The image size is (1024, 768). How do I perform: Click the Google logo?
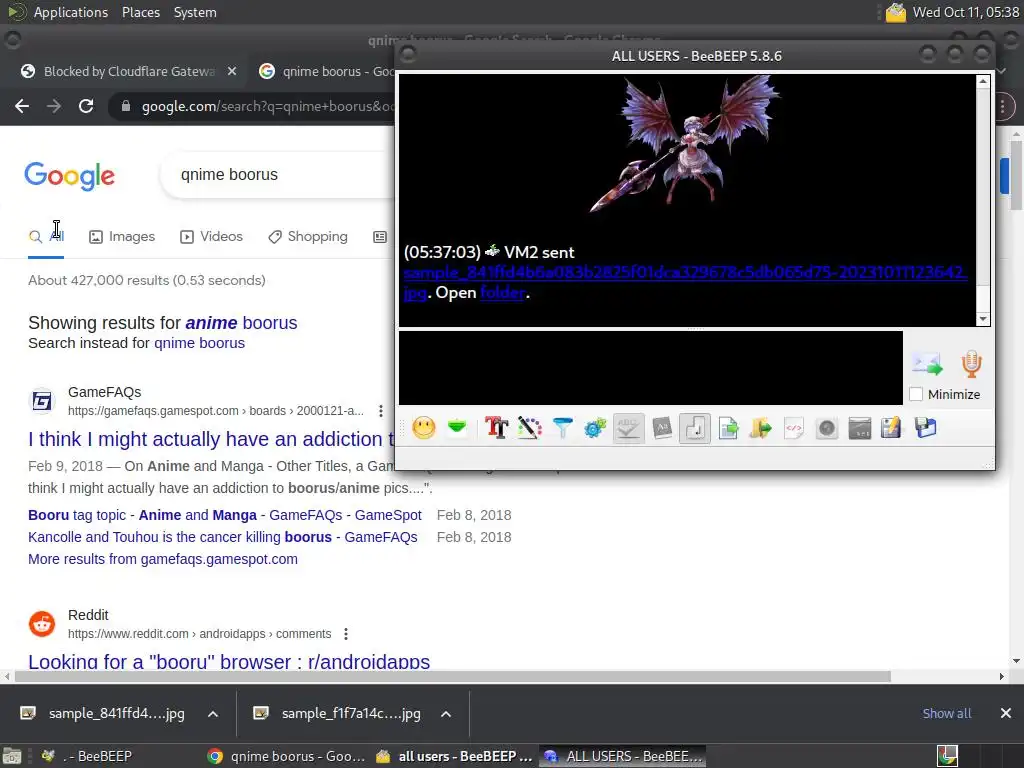pos(70,176)
